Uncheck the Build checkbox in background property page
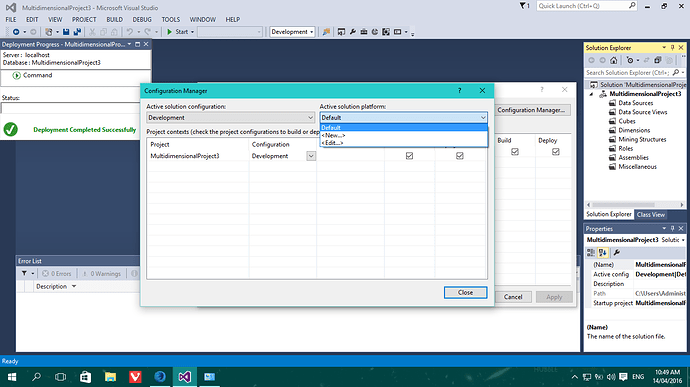This screenshot has height=387, width=690. (515, 151)
